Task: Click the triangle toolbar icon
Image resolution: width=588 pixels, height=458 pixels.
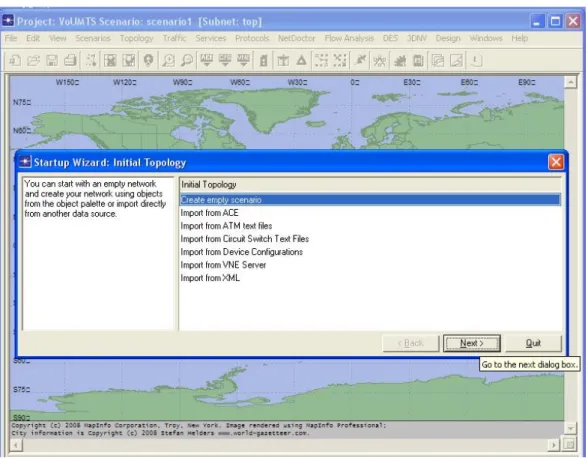Action: [302, 60]
